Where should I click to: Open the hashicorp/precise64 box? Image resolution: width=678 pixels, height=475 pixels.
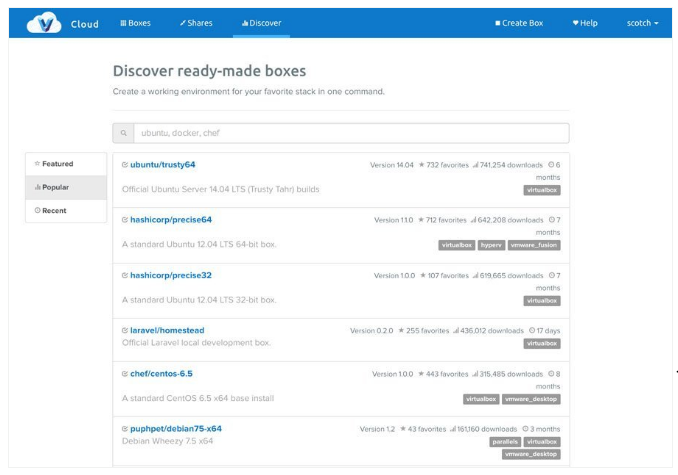[171, 220]
